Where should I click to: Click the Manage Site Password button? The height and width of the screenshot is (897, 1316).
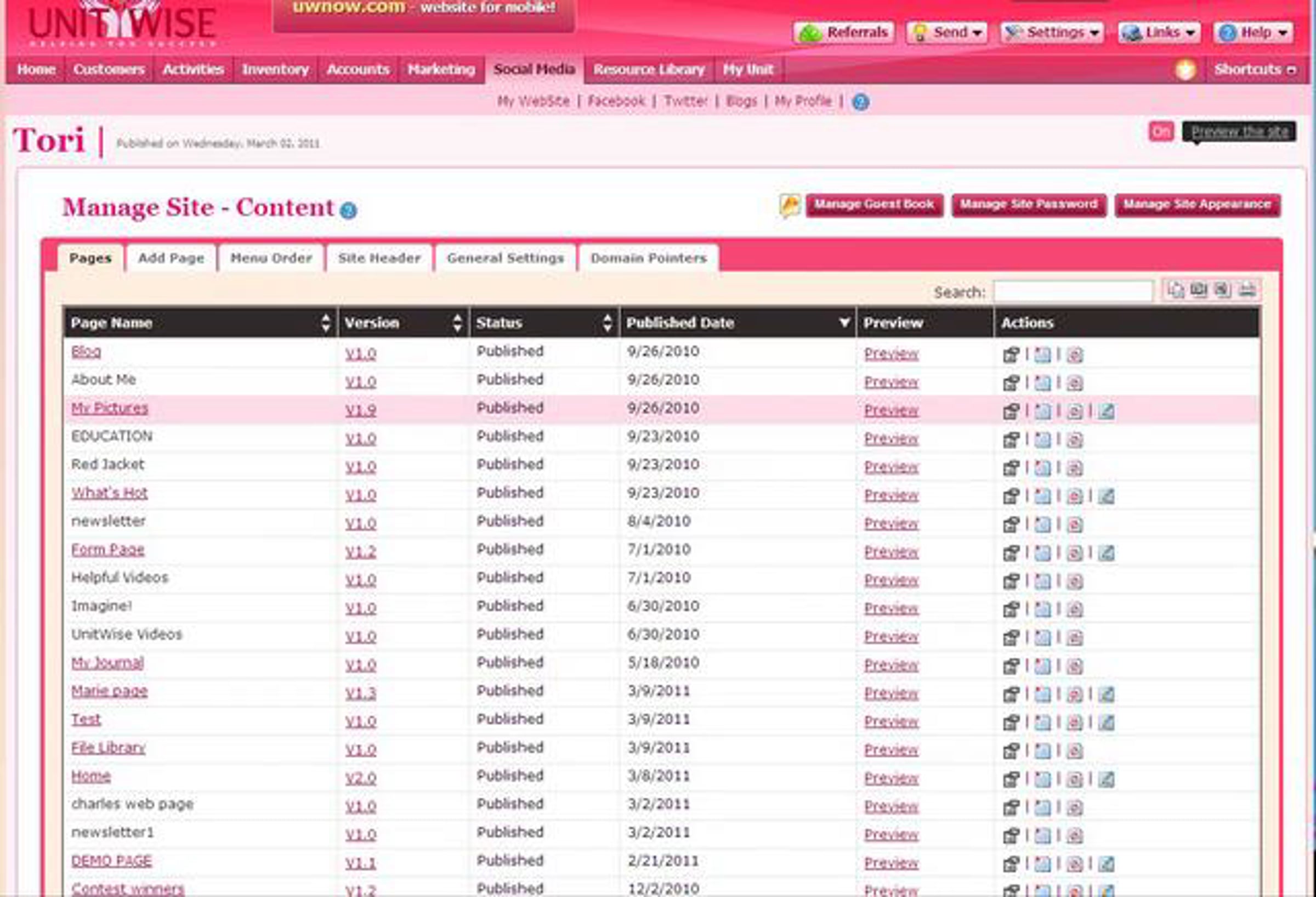[x=1028, y=205]
